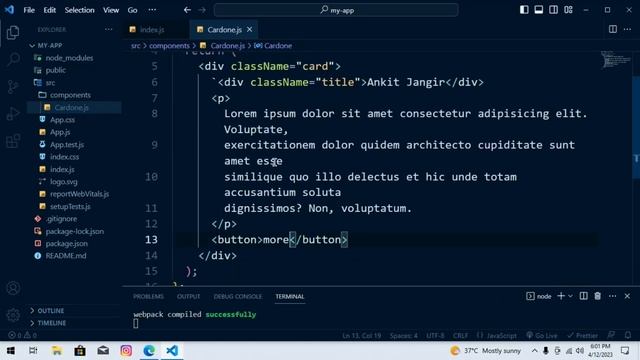The image size is (640, 360).
Task: Open the Debug Console tab
Action: pyautogui.click(x=238, y=296)
